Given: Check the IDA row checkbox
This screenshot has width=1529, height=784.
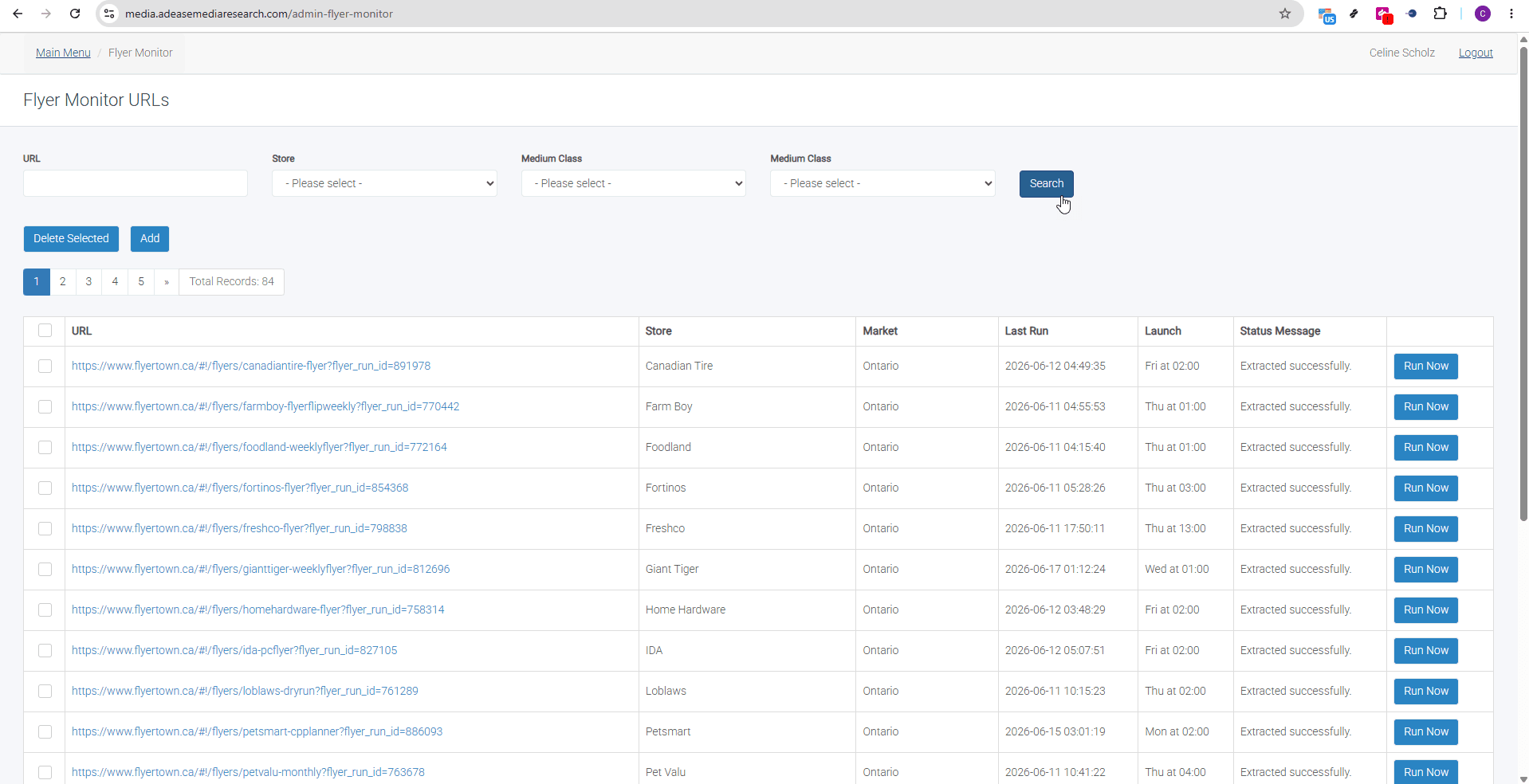Looking at the screenshot, I should [45, 650].
